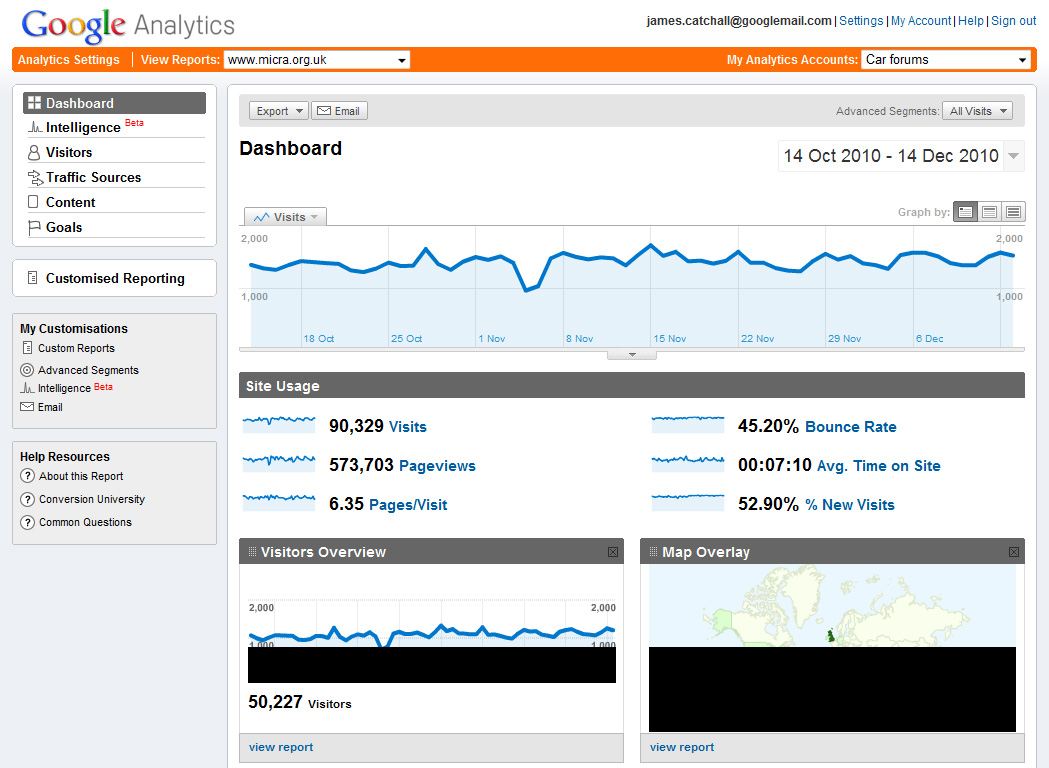Open the View Reports site dropdown
This screenshot has width=1049, height=768.
[x=316, y=60]
